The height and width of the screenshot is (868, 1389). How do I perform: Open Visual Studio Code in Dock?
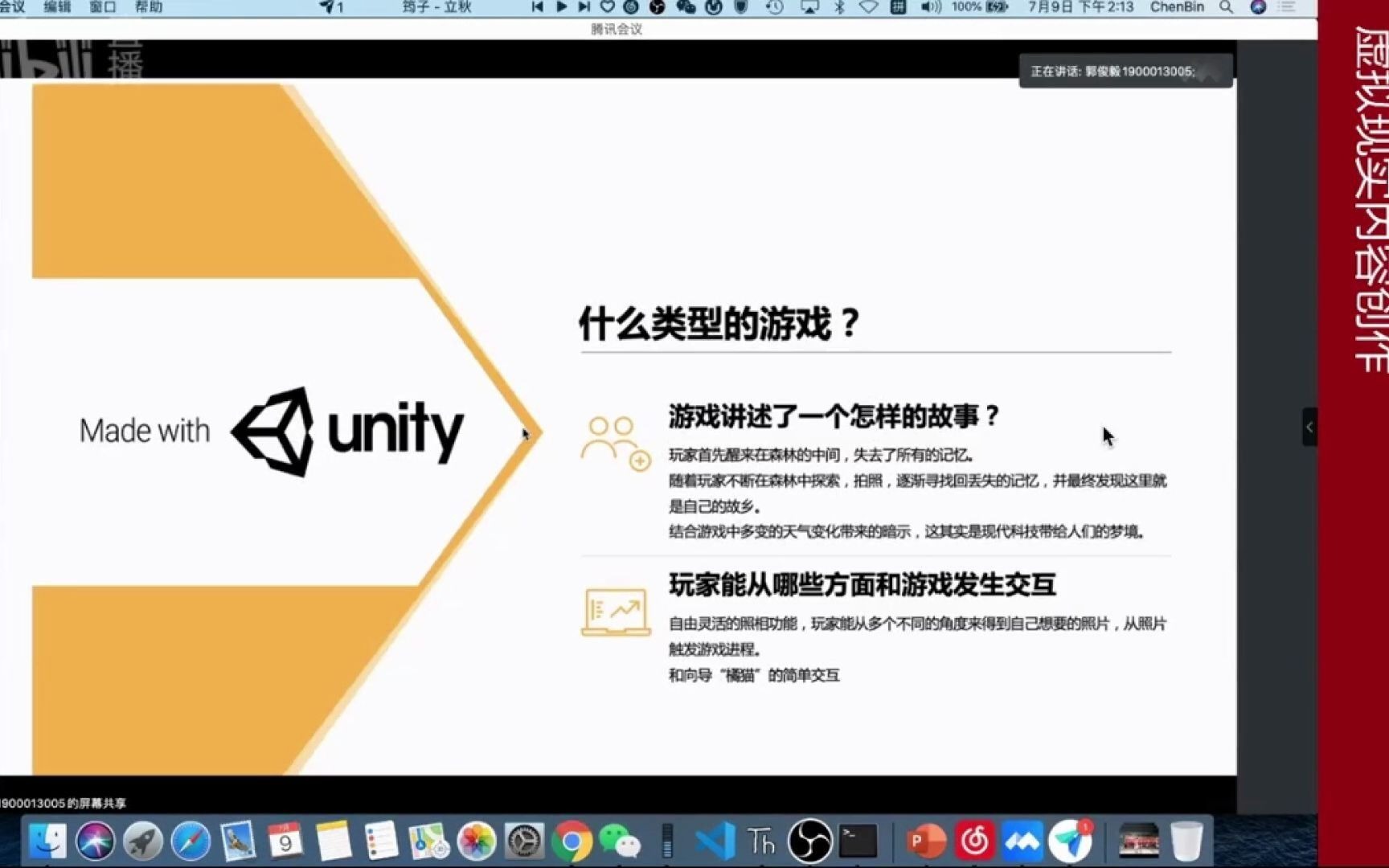[715, 841]
